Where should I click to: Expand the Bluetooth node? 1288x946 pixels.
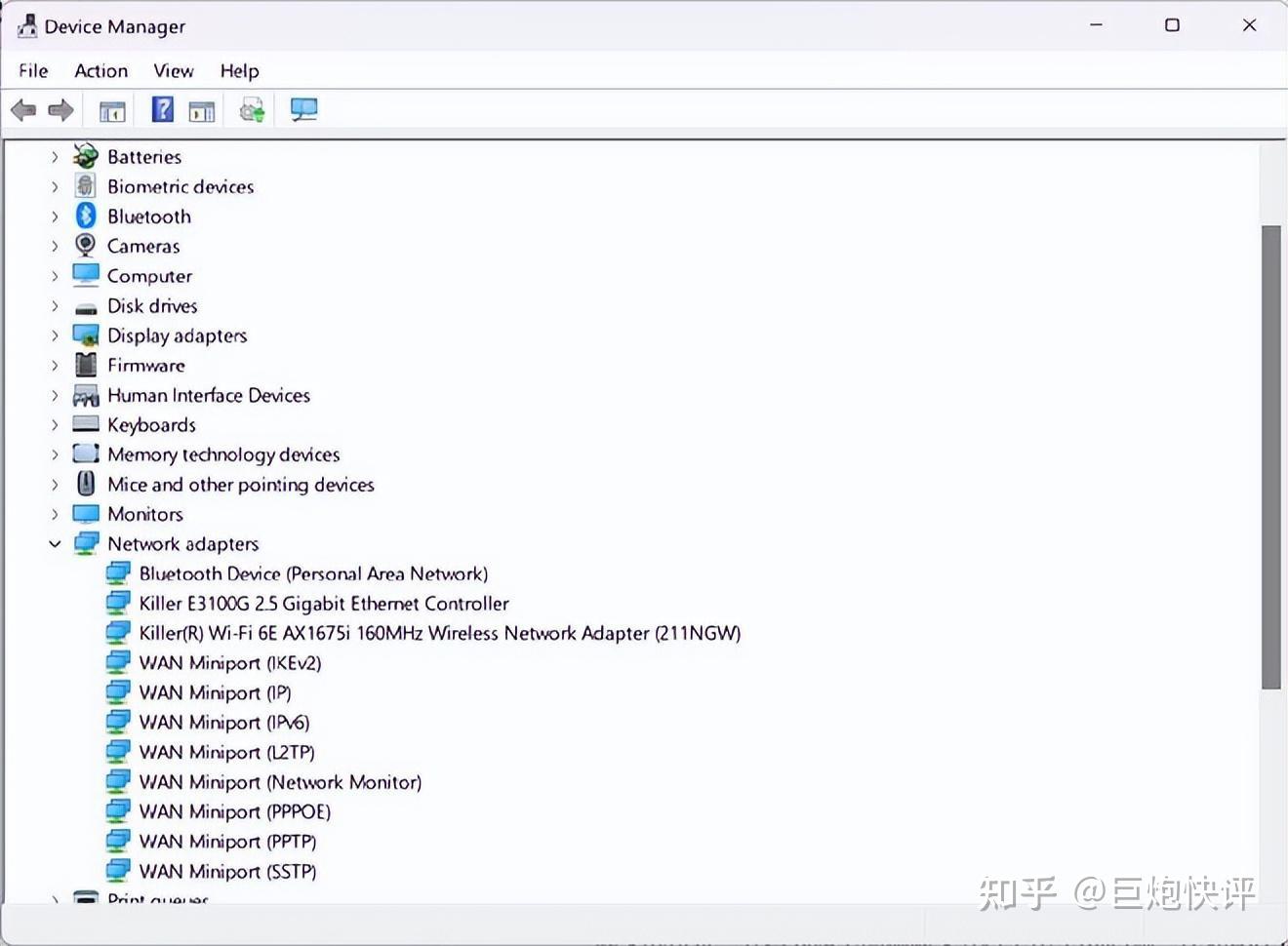pyautogui.click(x=55, y=217)
